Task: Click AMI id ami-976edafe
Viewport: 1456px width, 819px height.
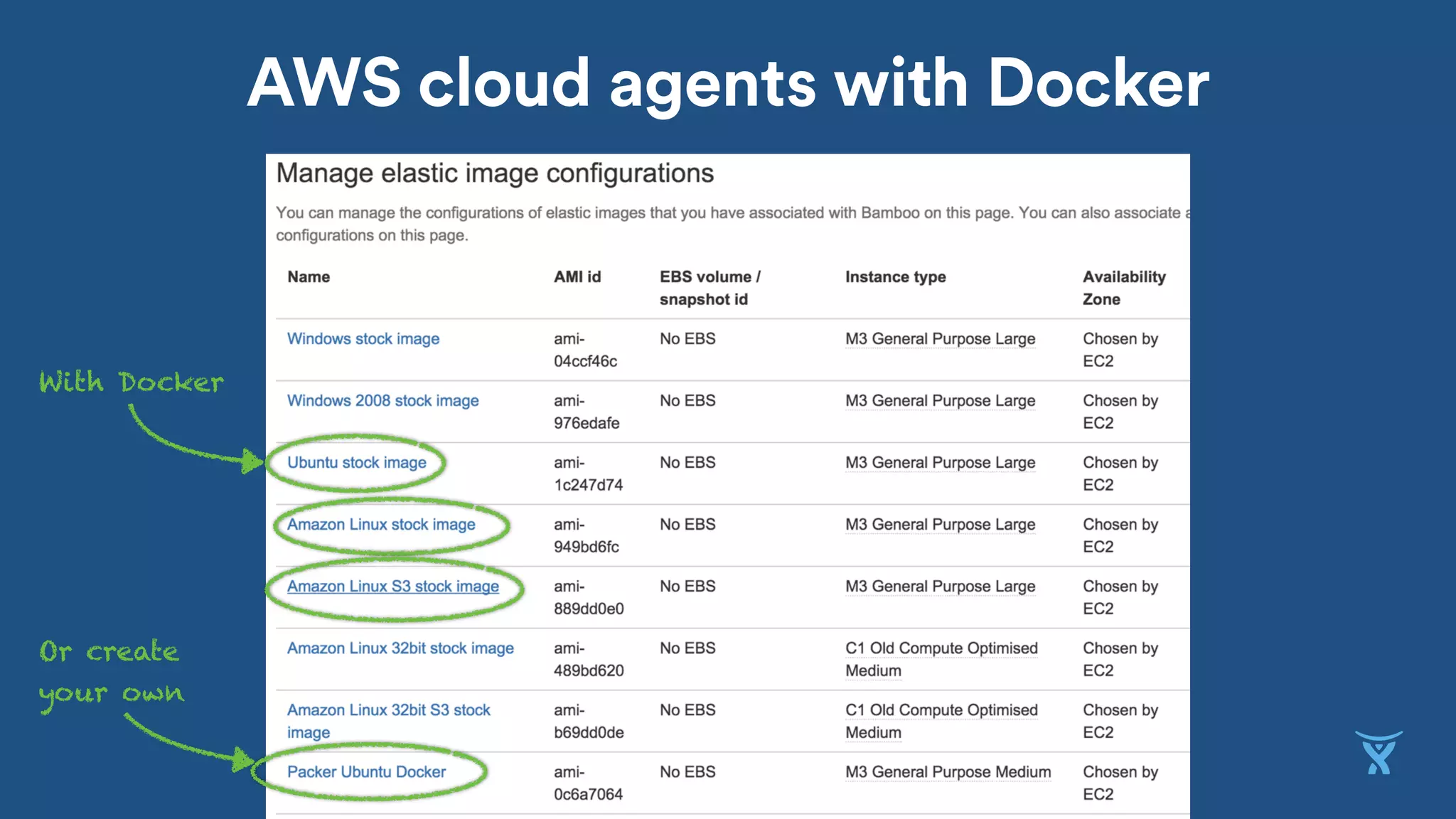Action: 587,412
